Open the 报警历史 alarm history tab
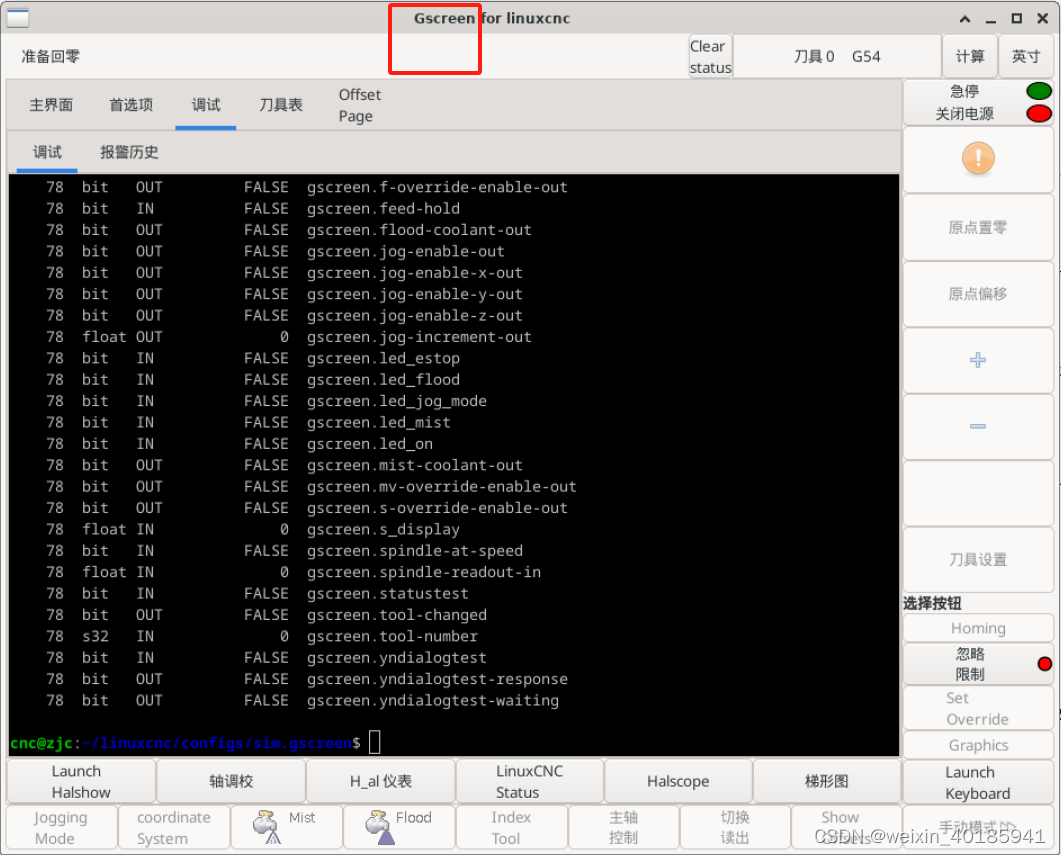 click(129, 152)
